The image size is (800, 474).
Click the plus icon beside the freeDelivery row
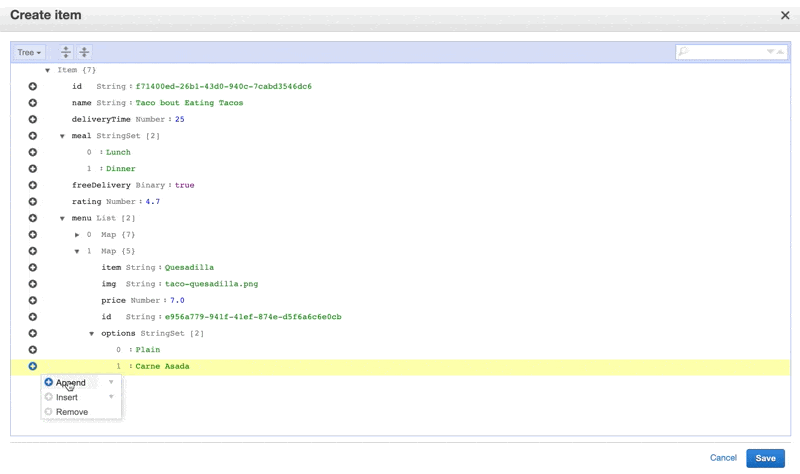(33, 185)
